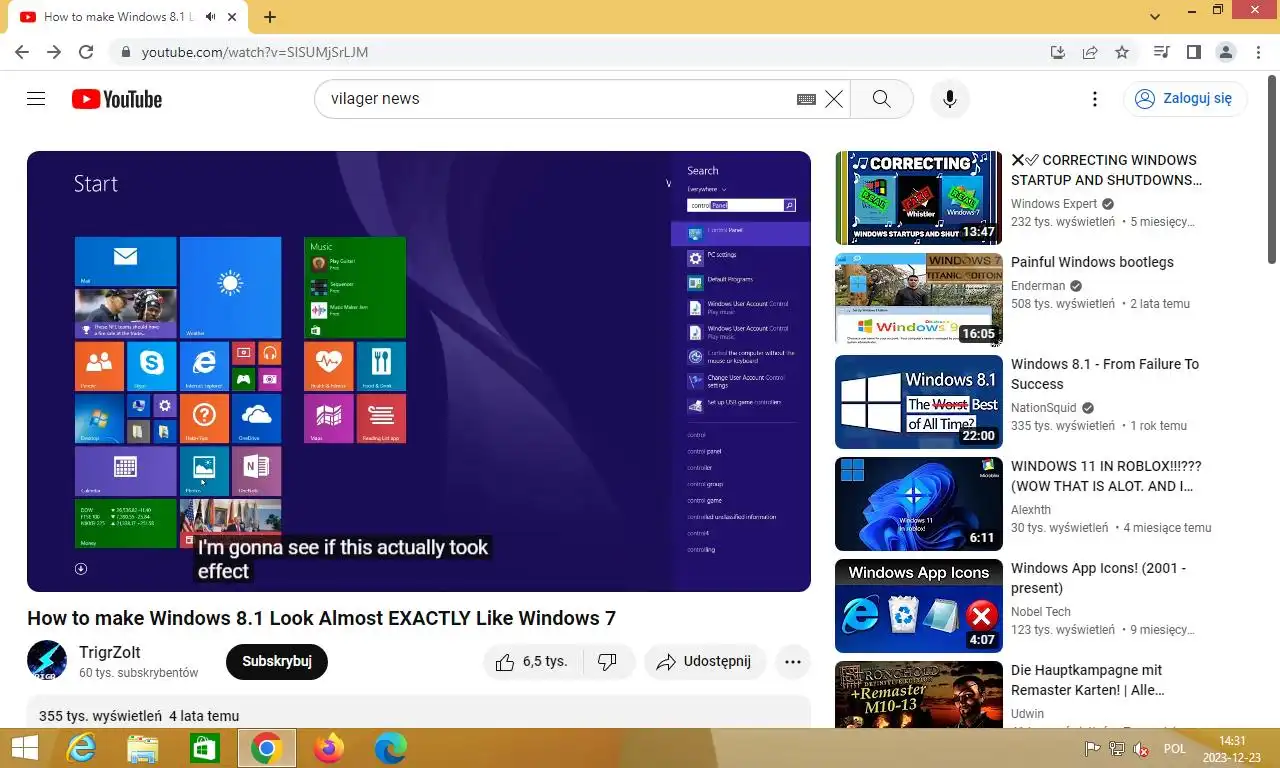
Task: Start voice search with the microphone icon
Action: pos(950,99)
